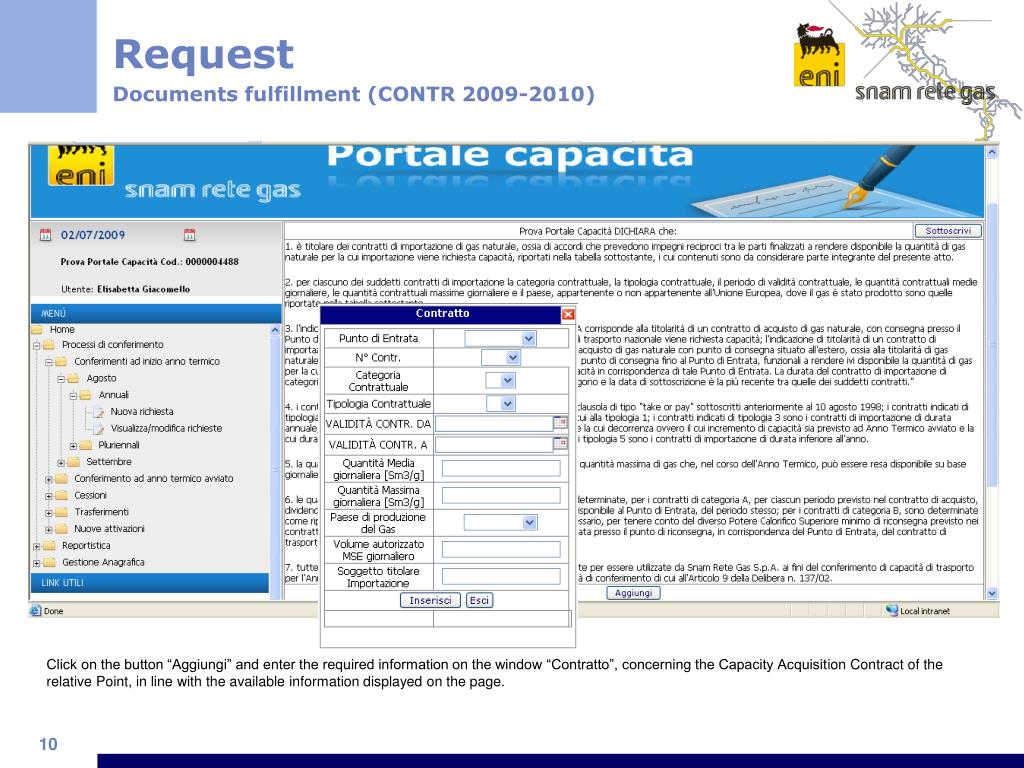Open the Punto di Entrata dropdown
Screen dimensions: 1024x768
tap(529, 338)
